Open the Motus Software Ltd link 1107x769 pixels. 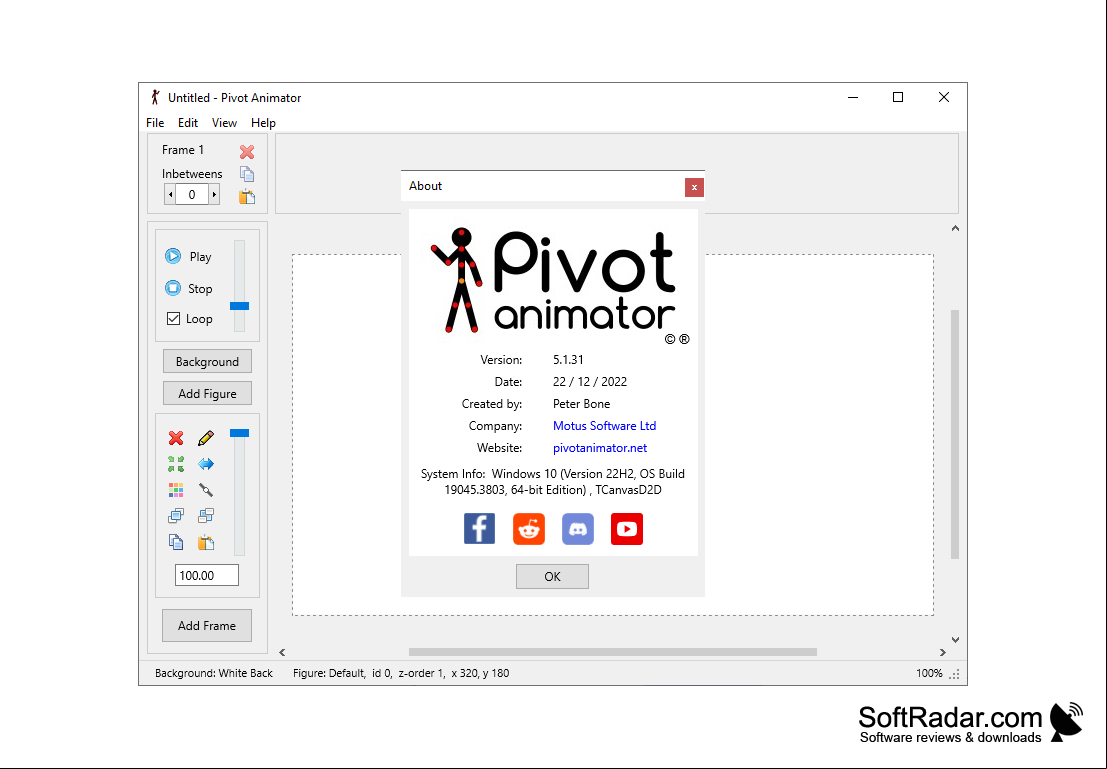tap(604, 426)
